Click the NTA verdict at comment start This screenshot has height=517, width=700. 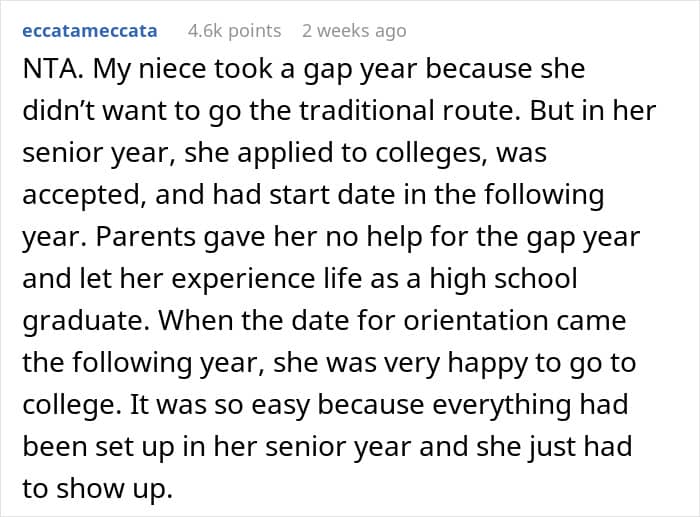pyautogui.click(x=53, y=69)
